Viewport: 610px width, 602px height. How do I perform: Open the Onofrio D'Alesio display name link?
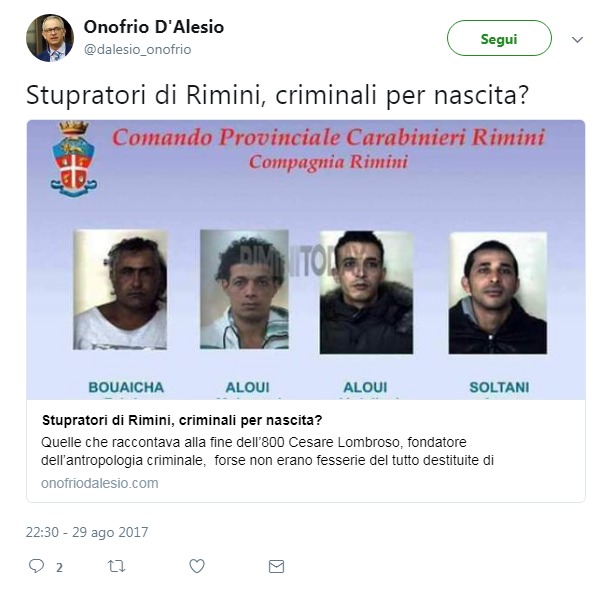point(154,27)
